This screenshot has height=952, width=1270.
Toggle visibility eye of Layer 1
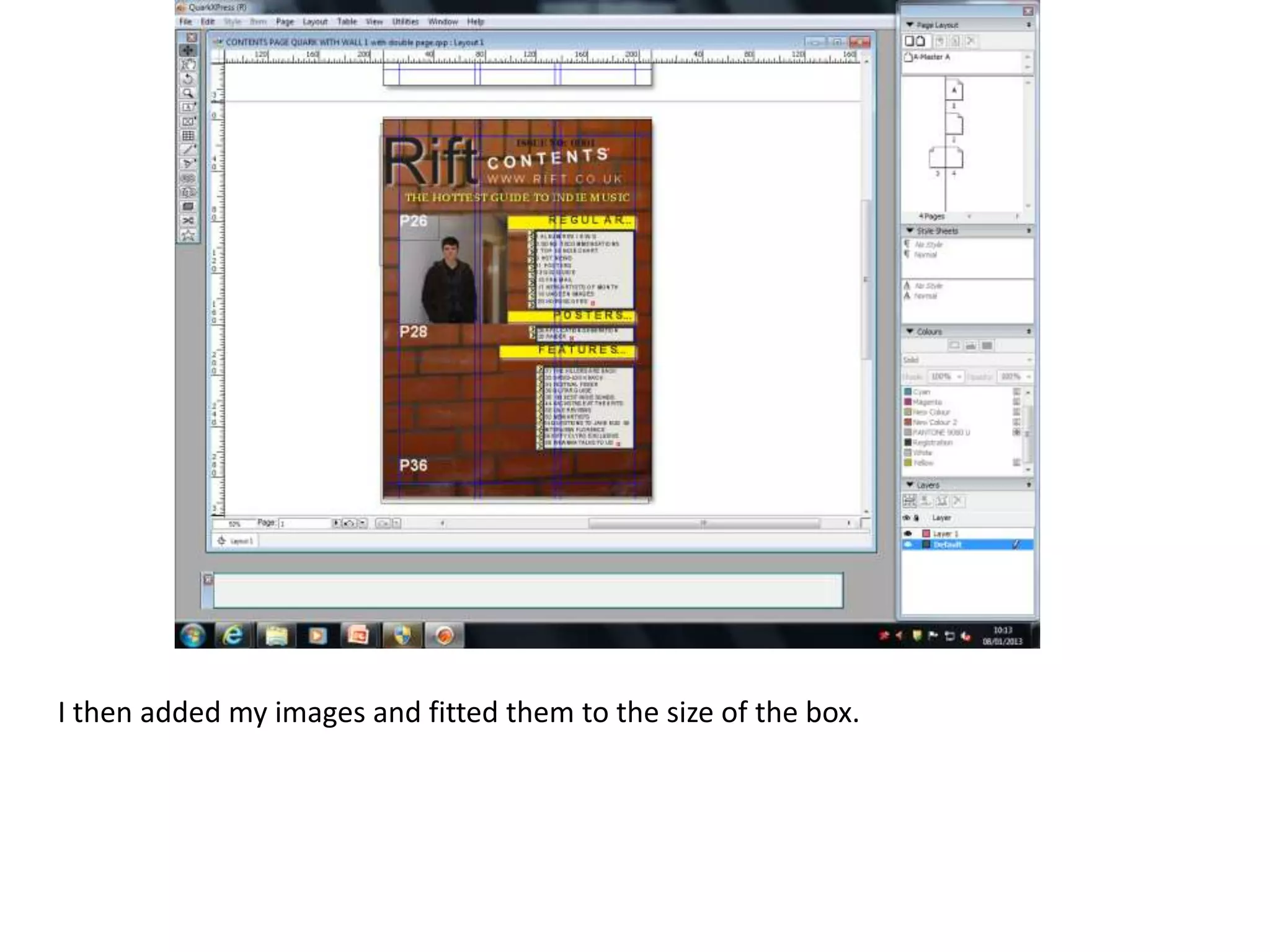(908, 534)
